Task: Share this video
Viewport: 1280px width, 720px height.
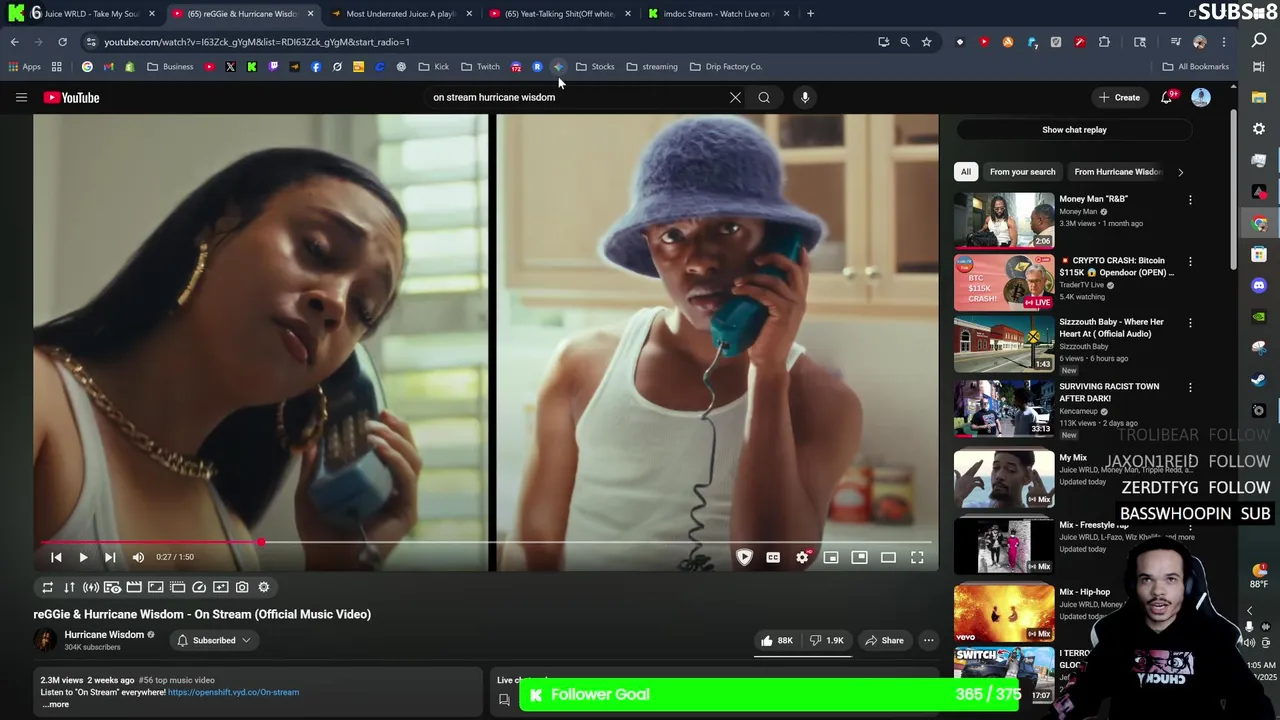Action: (x=884, y=640)
